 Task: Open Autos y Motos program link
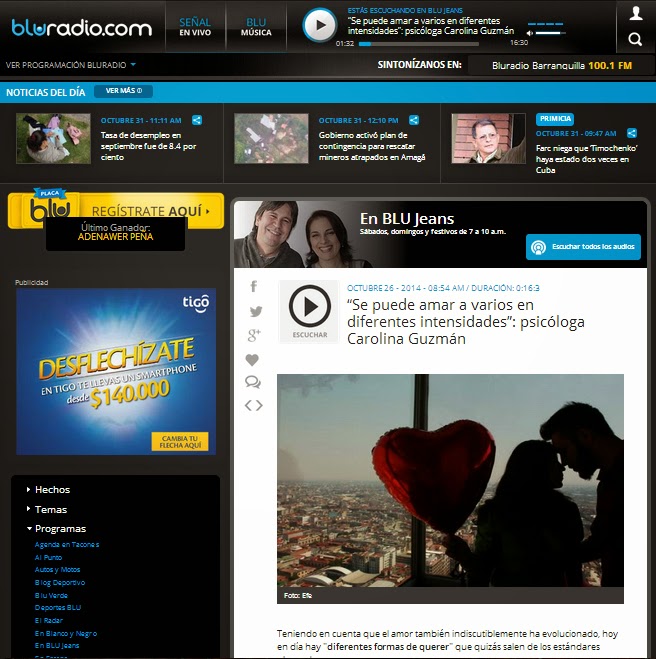(x=57, y=570)
